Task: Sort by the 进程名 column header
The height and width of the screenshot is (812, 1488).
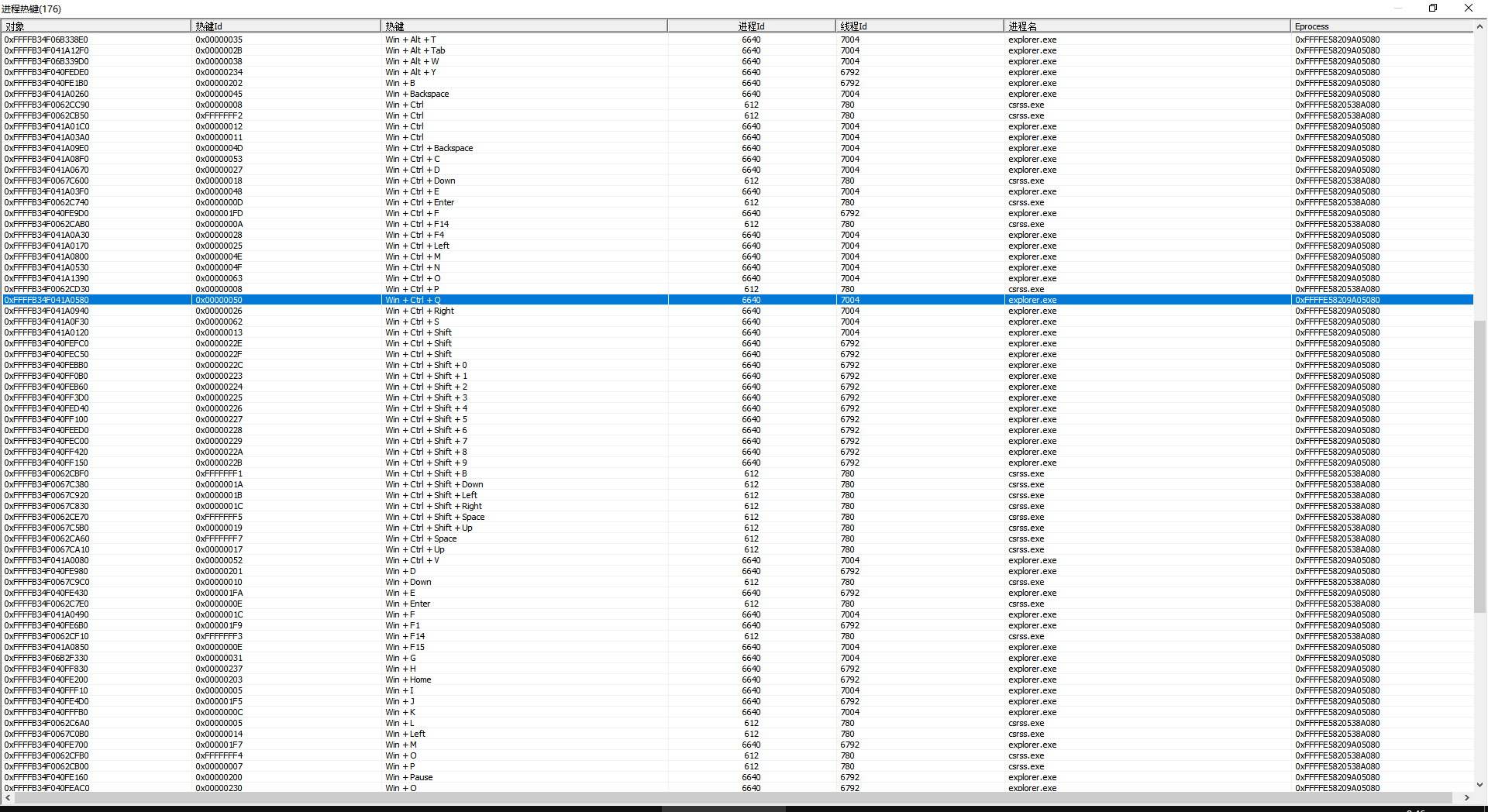Action: pos(1147,26)
